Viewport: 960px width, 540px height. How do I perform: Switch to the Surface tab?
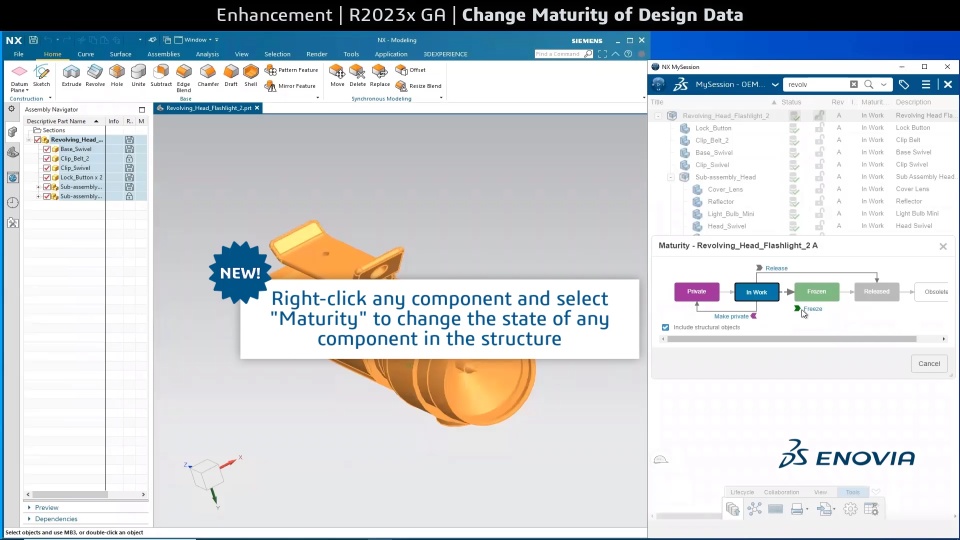[121, 54]
